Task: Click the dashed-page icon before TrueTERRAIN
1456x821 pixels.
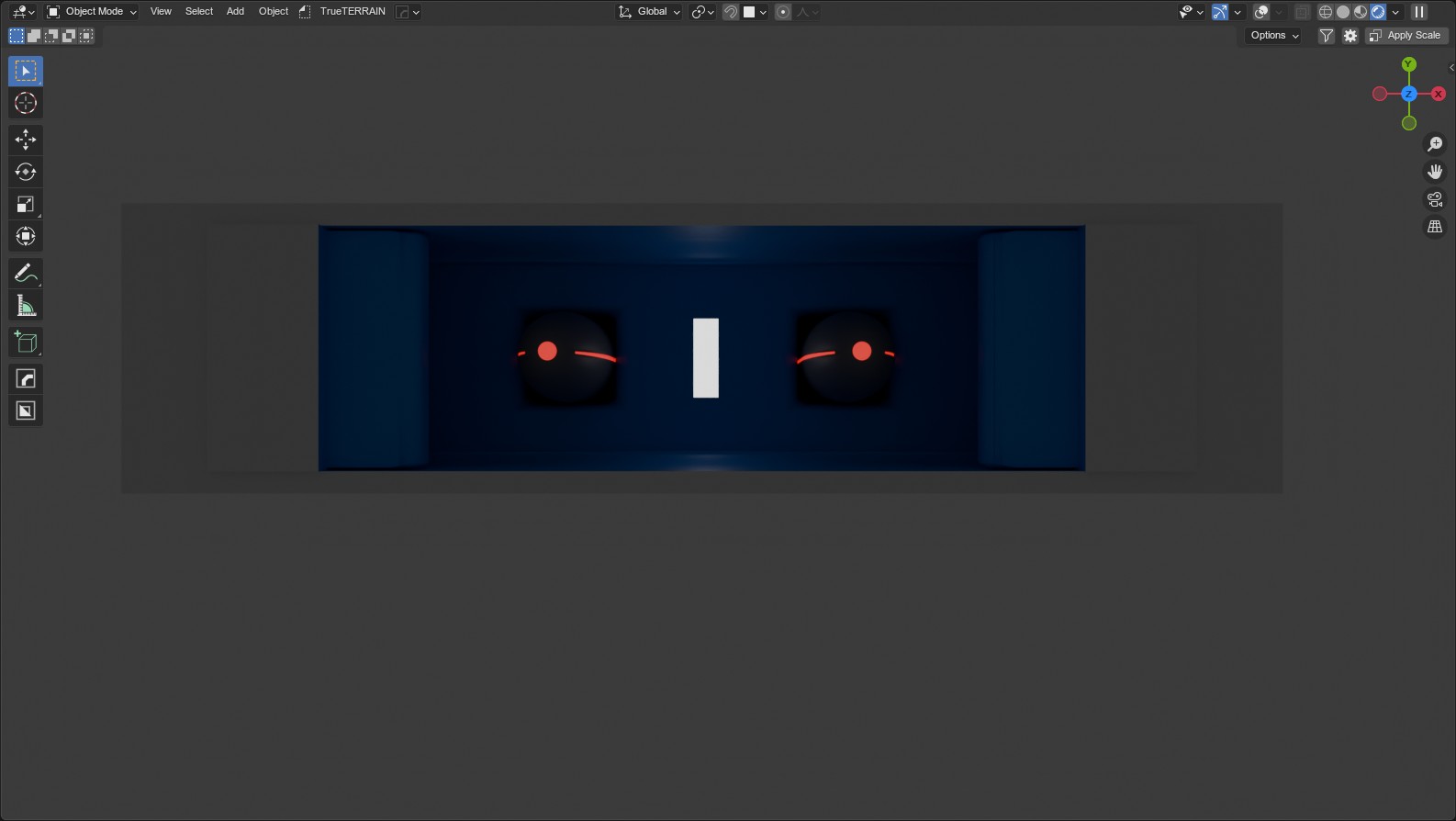Action: (305, 12)
